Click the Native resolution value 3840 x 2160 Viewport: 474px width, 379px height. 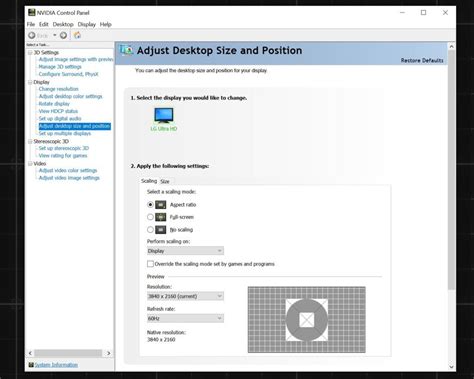coord(161,340)
